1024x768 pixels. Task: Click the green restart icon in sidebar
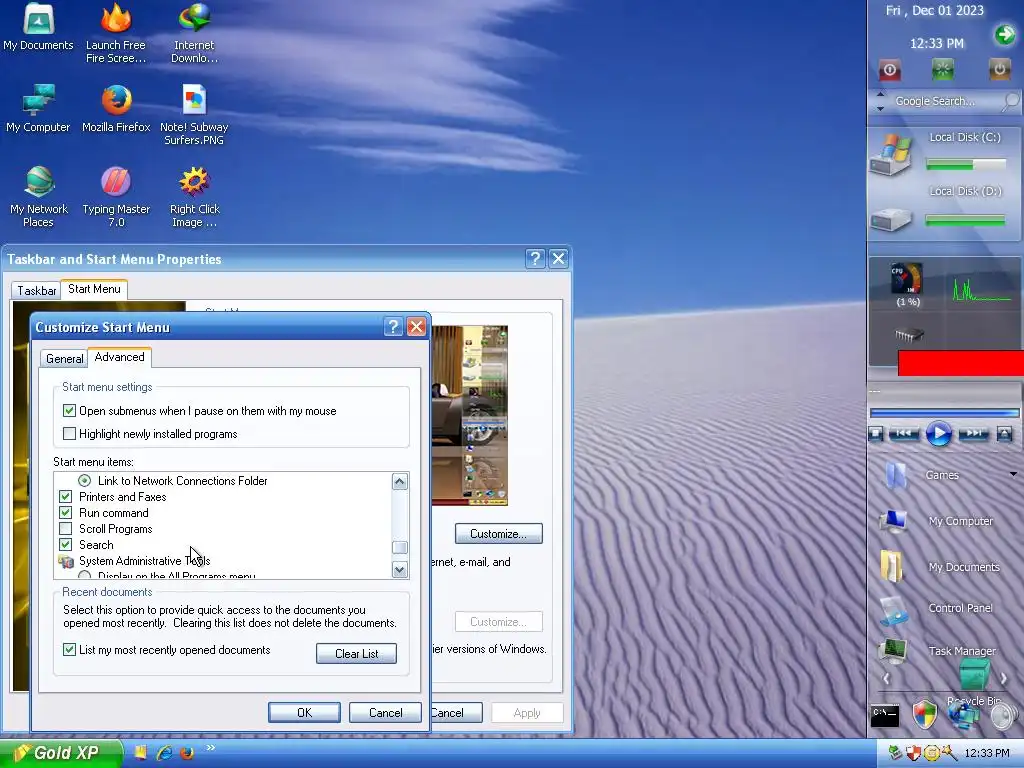tap(942, 69)
